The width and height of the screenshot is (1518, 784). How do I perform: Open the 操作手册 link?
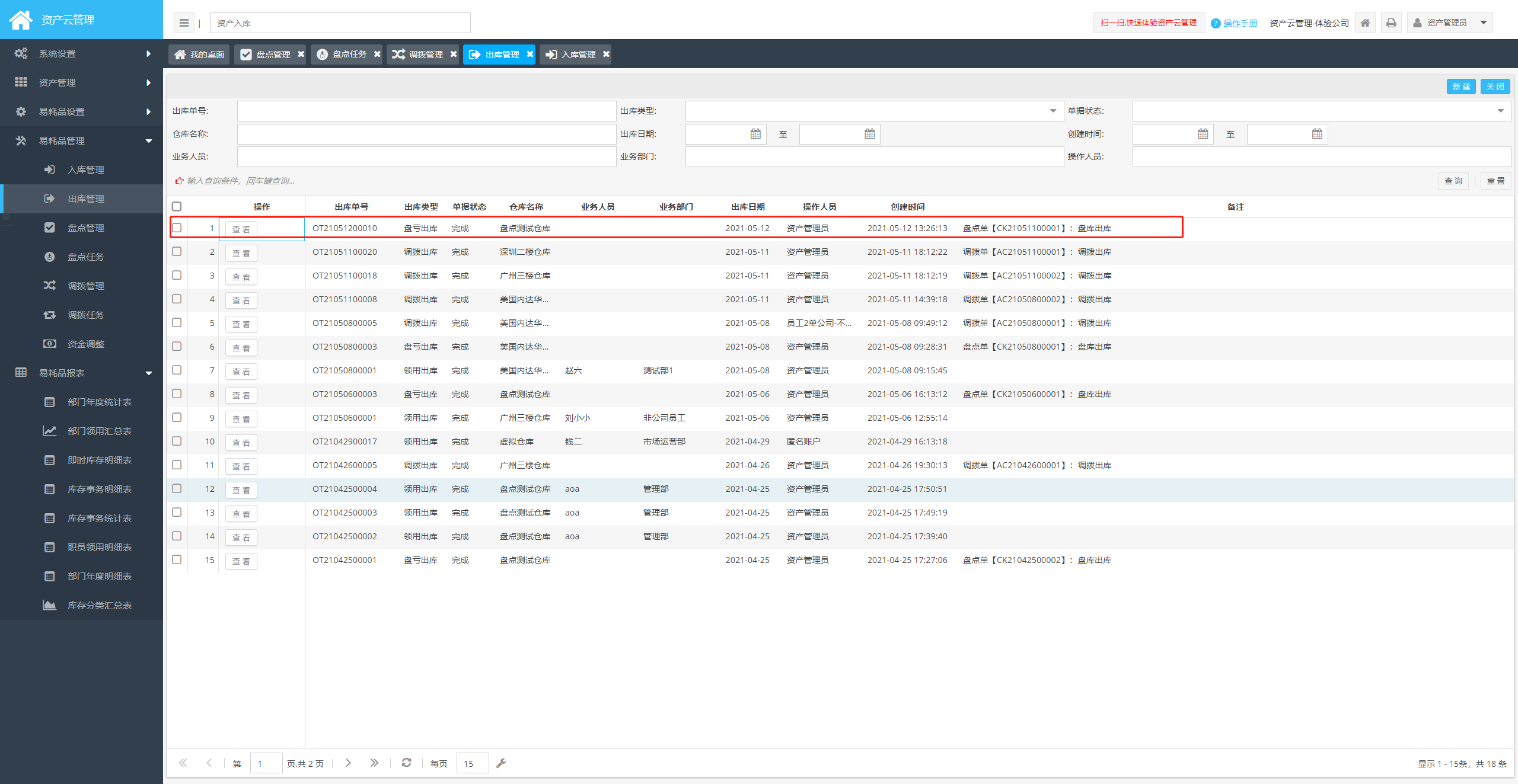pos(1240,23)
